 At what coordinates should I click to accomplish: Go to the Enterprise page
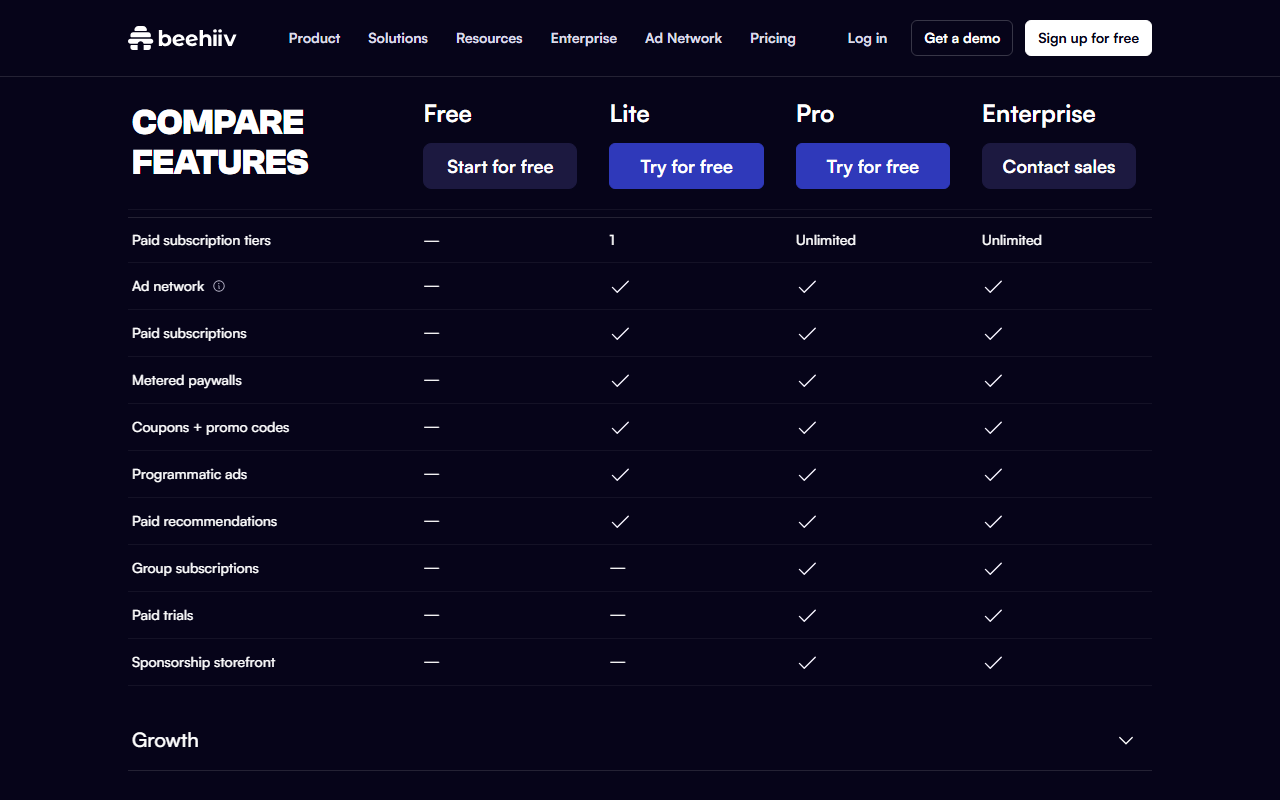click(x=584, y=38)
